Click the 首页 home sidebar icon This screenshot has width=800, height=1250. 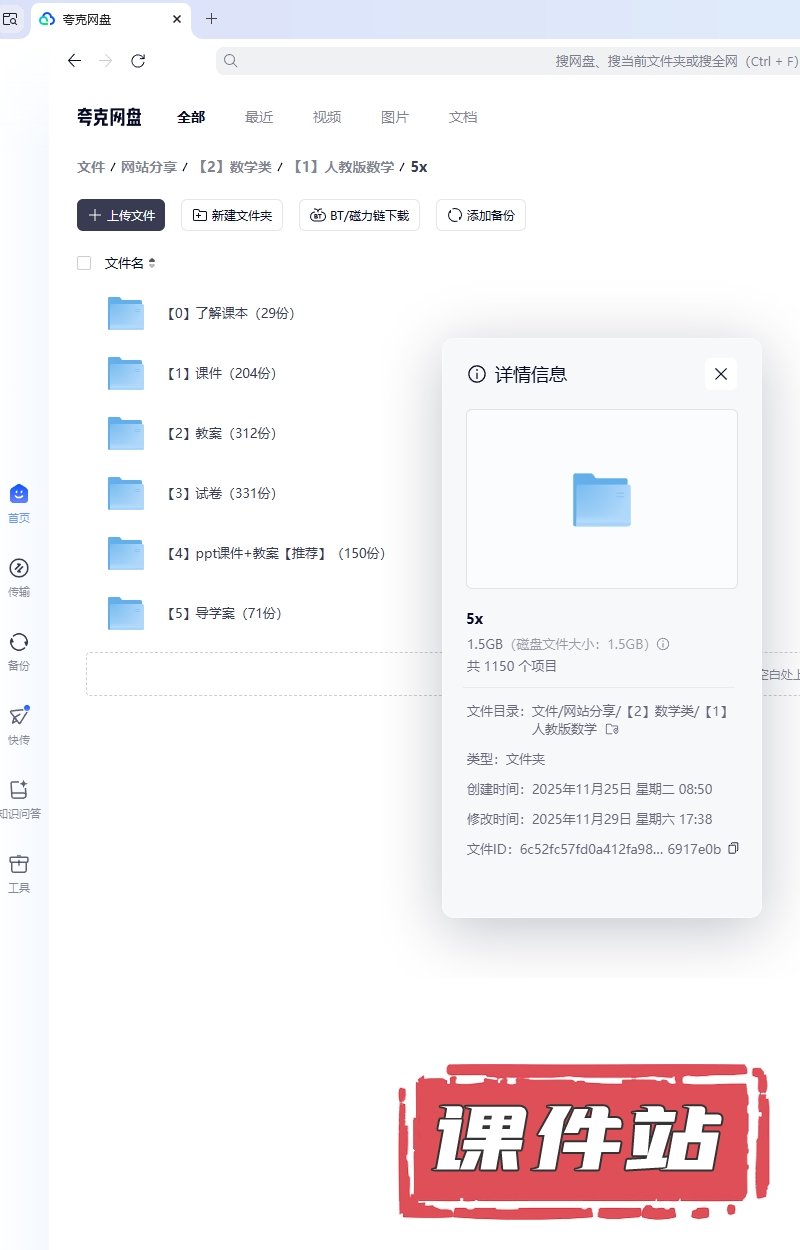[19, 495]
